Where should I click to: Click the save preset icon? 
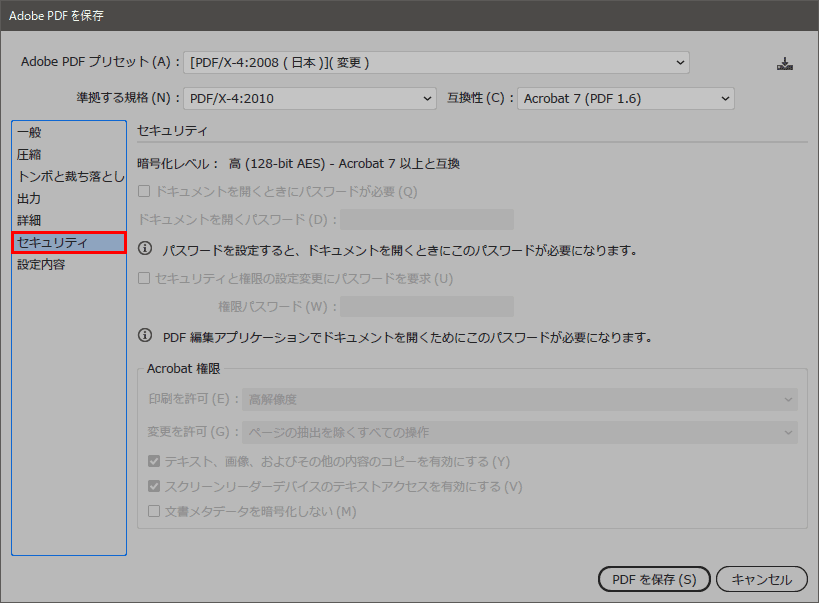point(785,64)
